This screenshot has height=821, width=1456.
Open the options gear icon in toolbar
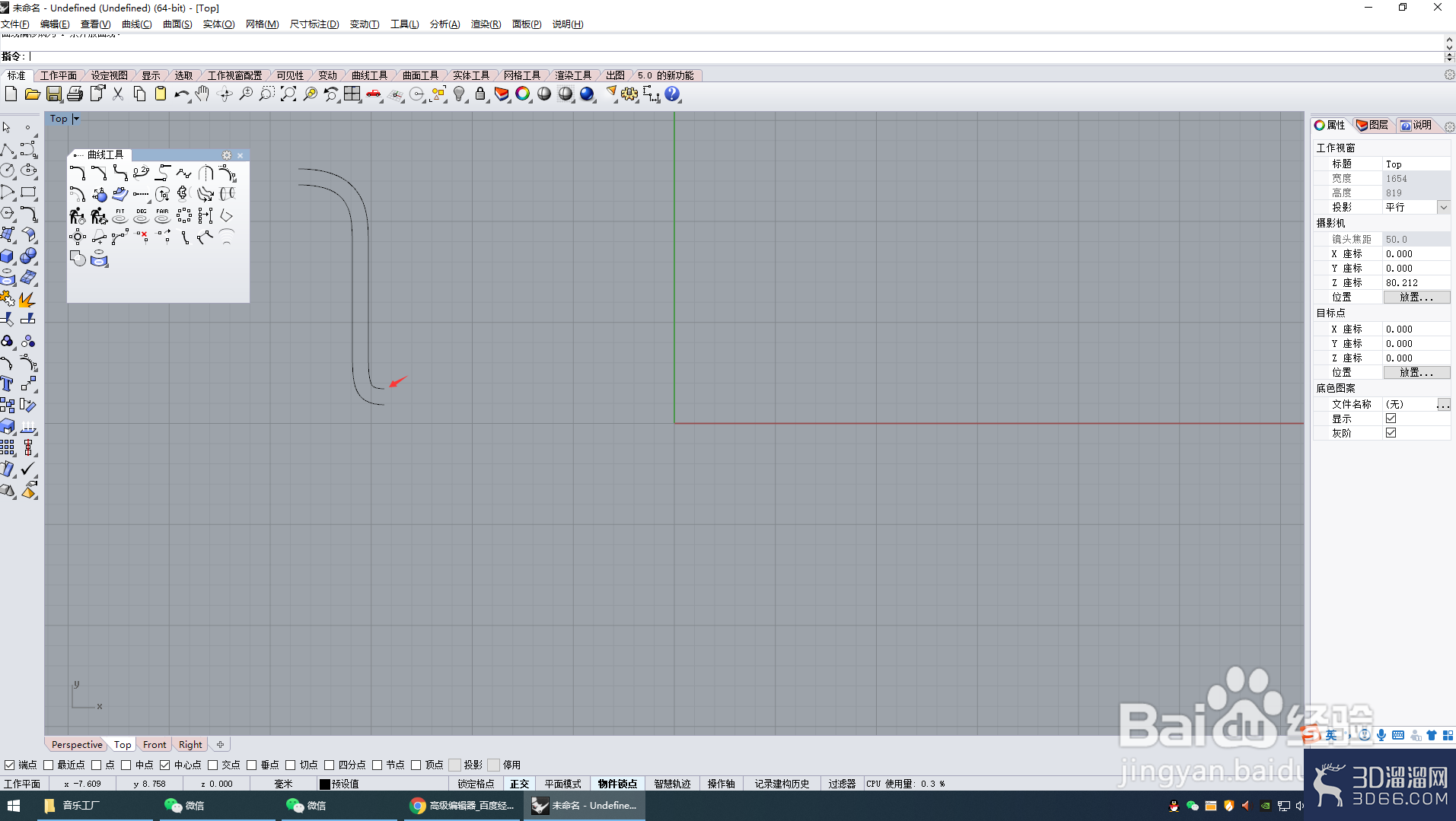(x=629, y=94)
